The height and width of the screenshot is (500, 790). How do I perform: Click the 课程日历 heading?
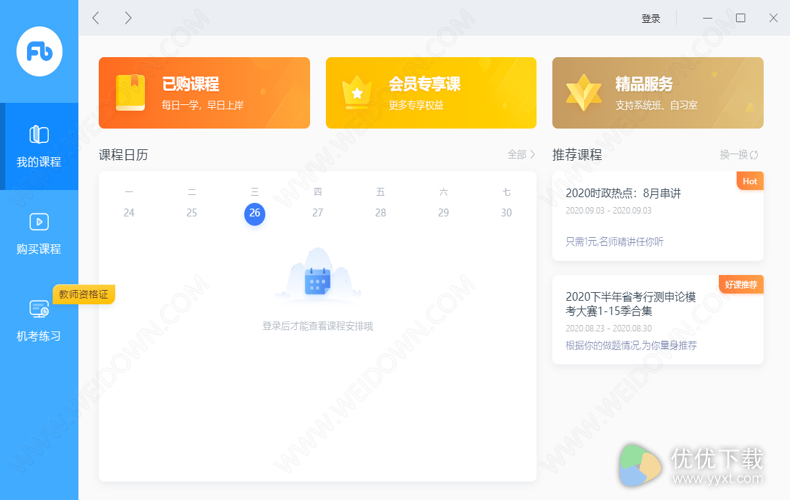(123, 155)
